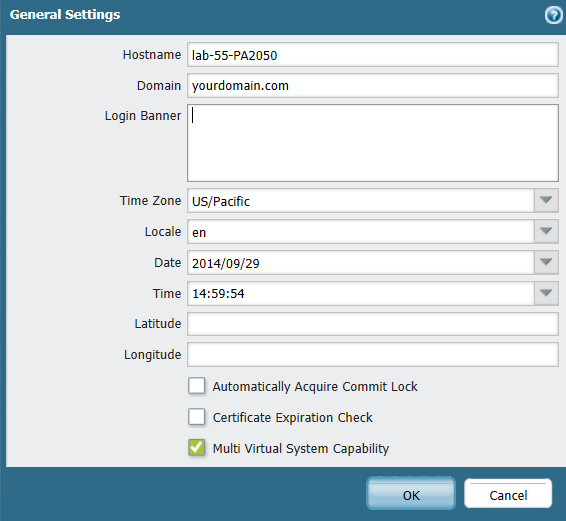Image resolution: width=566 pixels, height=521 pixels.
Task: Enable Certificate Expiration Check checkbox
Action: [197, 417]
